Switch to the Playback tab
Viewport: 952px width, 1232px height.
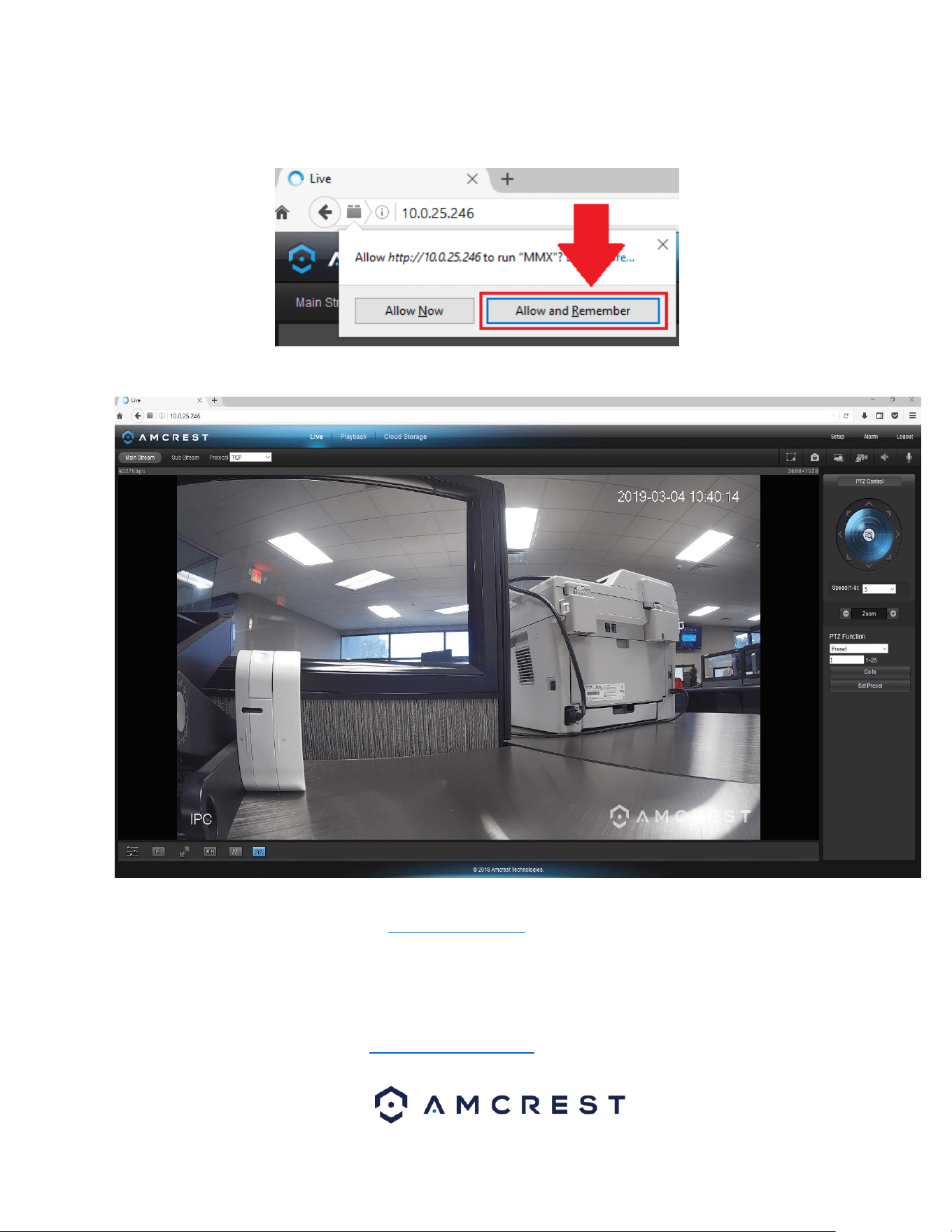pyautogui.click(x=353, y=437)
